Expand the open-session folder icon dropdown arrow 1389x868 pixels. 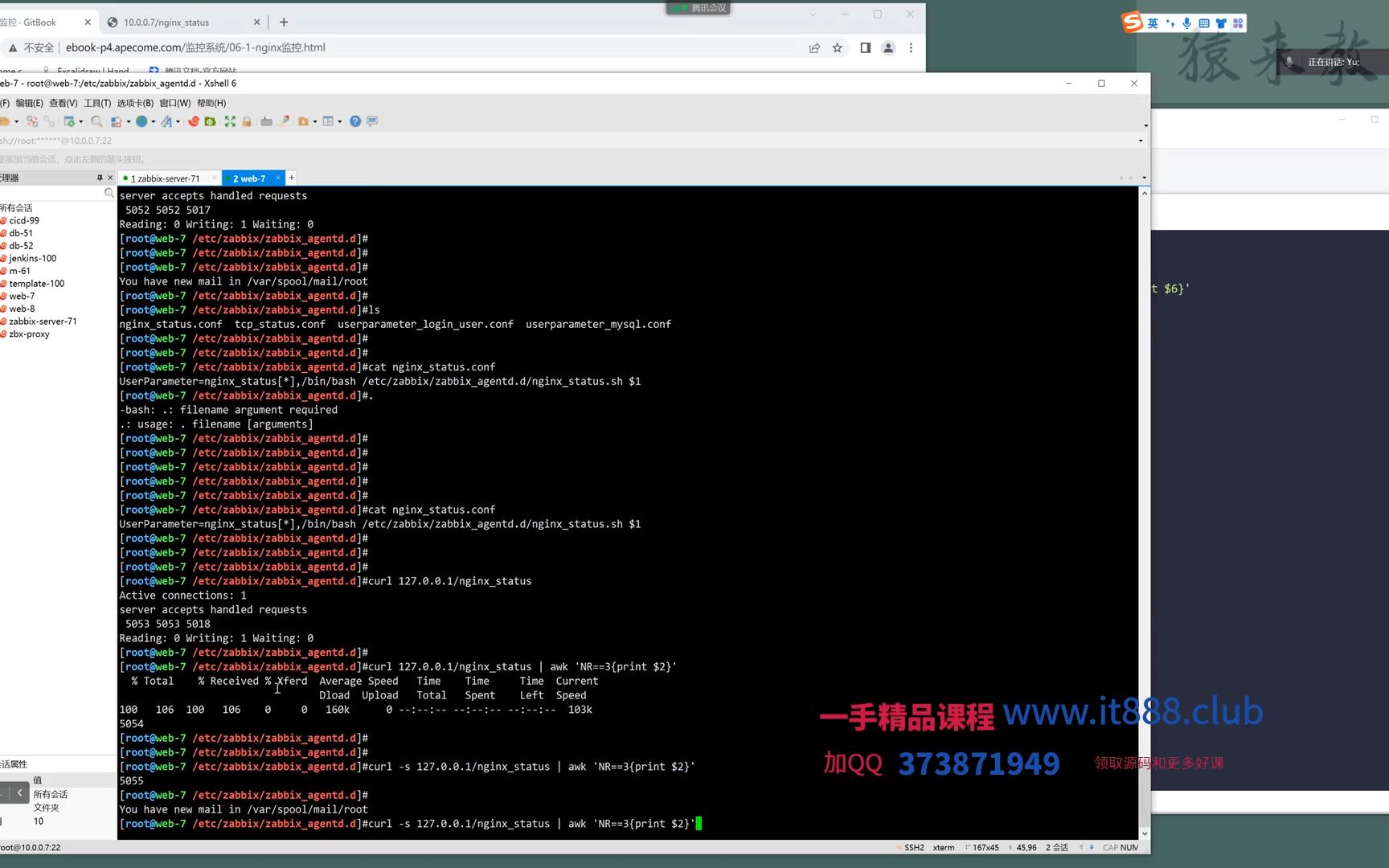pos(16,122)
